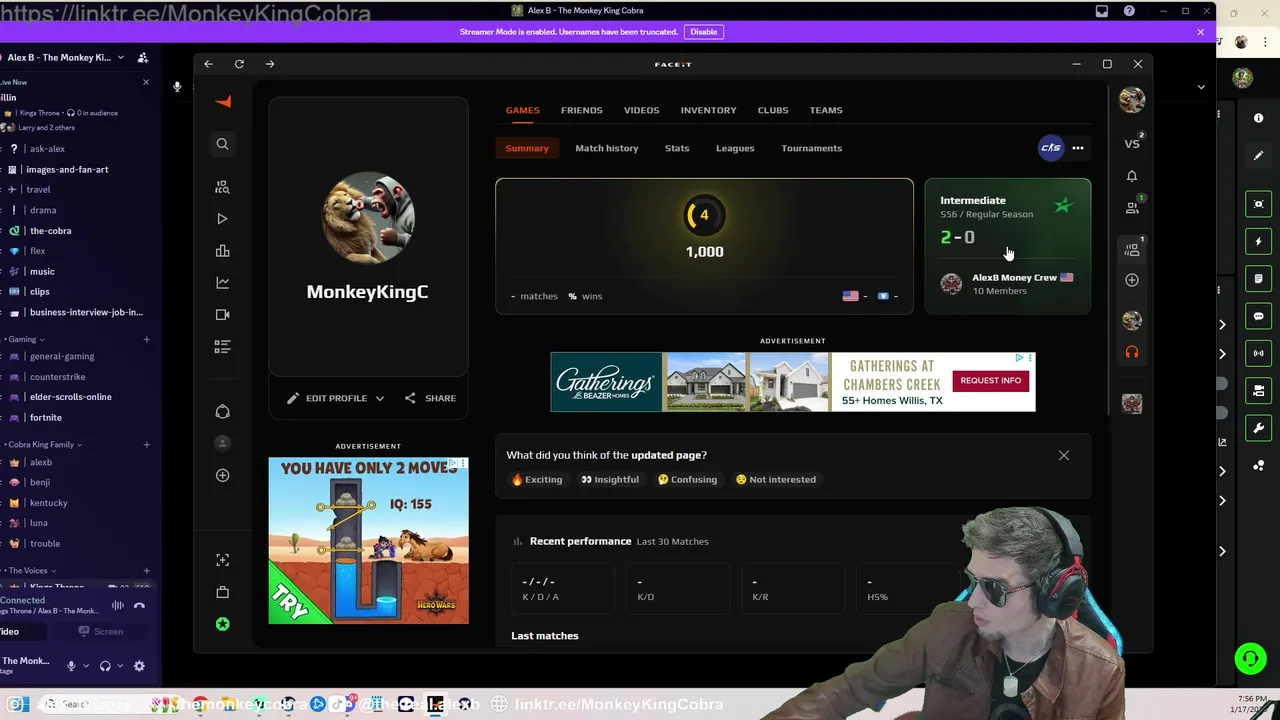Dismiss the updated page feedback prompt

tap(1064, 456)
